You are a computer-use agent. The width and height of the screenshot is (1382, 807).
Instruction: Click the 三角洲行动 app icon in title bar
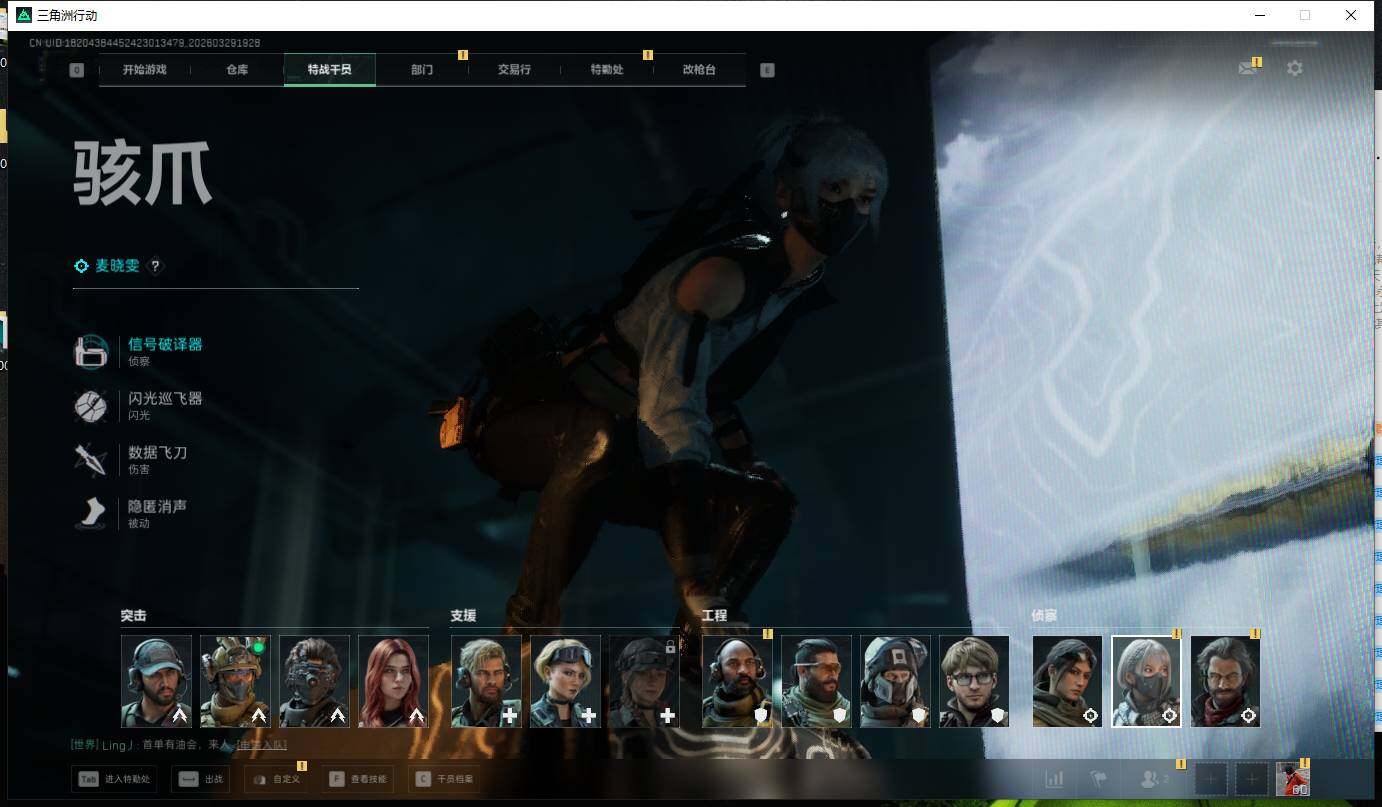pyautogui.click(x=24, y=15)
